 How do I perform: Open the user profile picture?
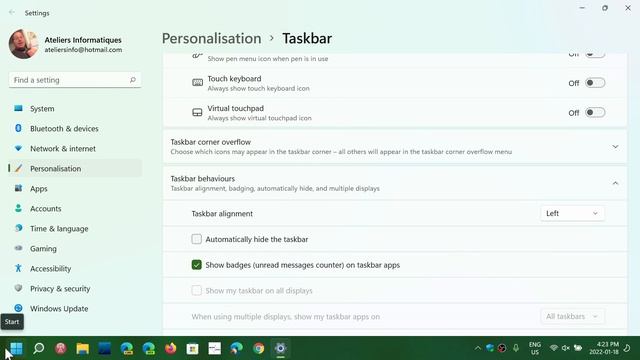click(x=24, y=44)
